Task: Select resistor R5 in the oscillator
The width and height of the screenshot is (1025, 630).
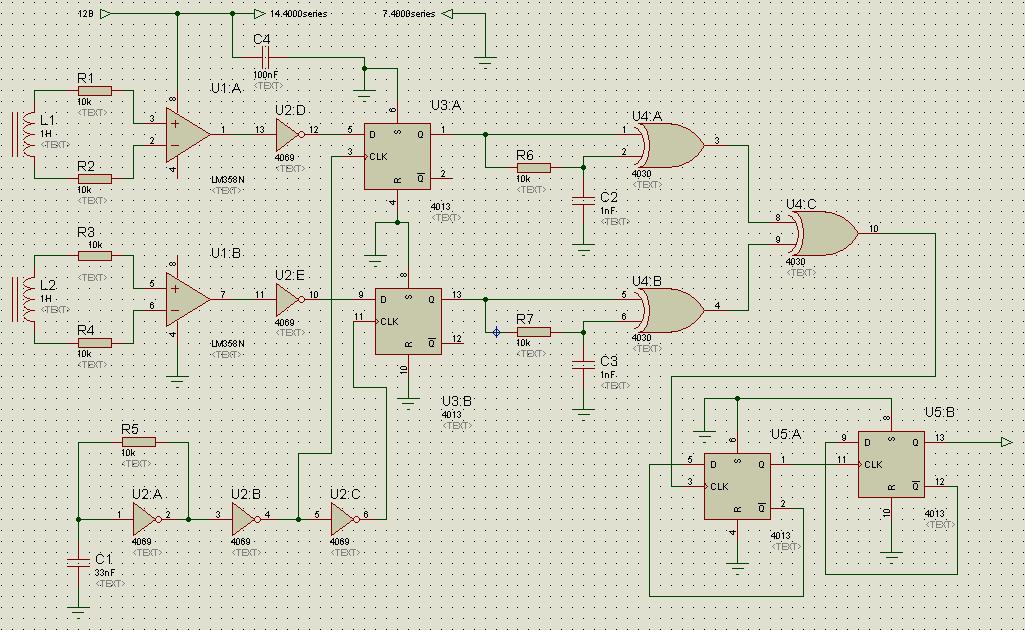Action: (x=138, y=442)
